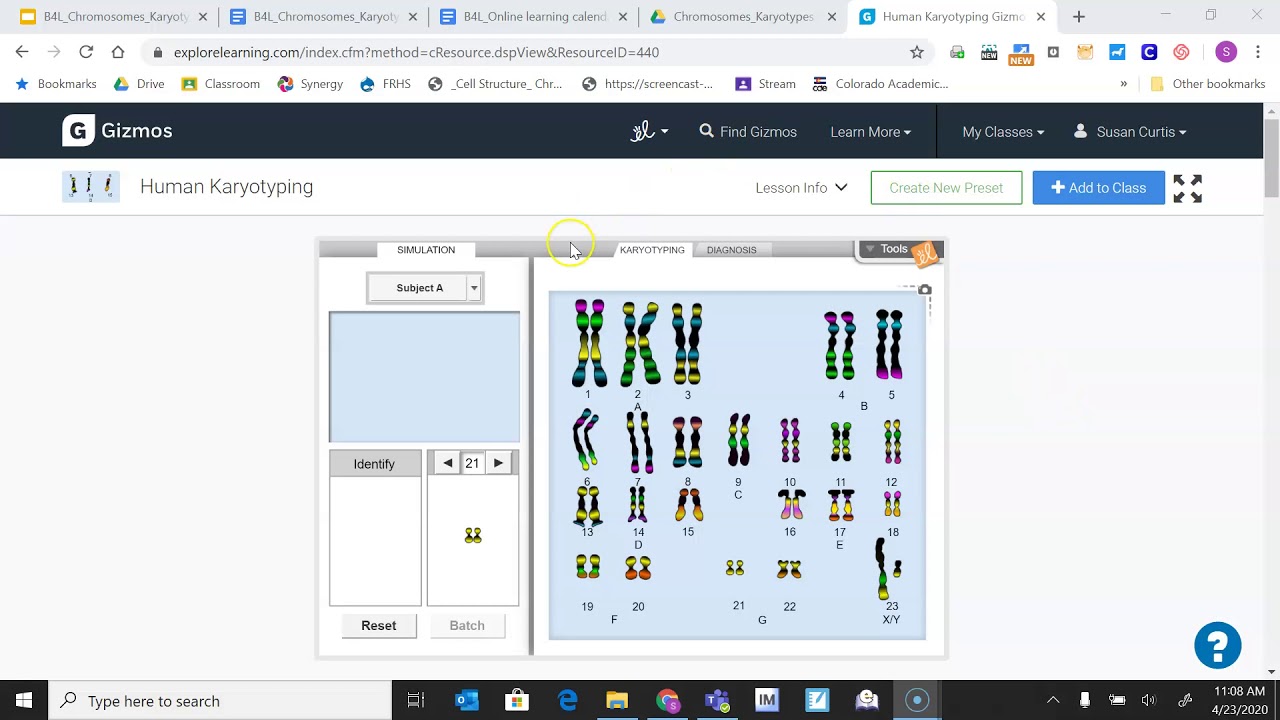Click the address bar URL

tap(416, 52)
